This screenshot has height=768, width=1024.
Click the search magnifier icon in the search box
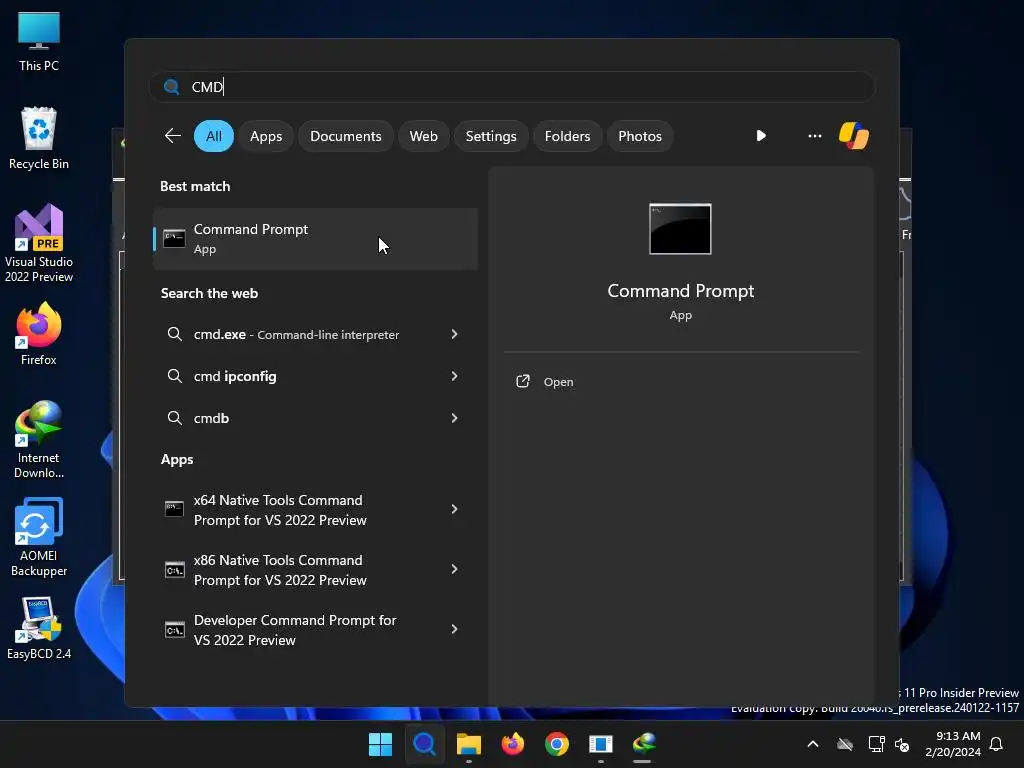click(172, 87)
